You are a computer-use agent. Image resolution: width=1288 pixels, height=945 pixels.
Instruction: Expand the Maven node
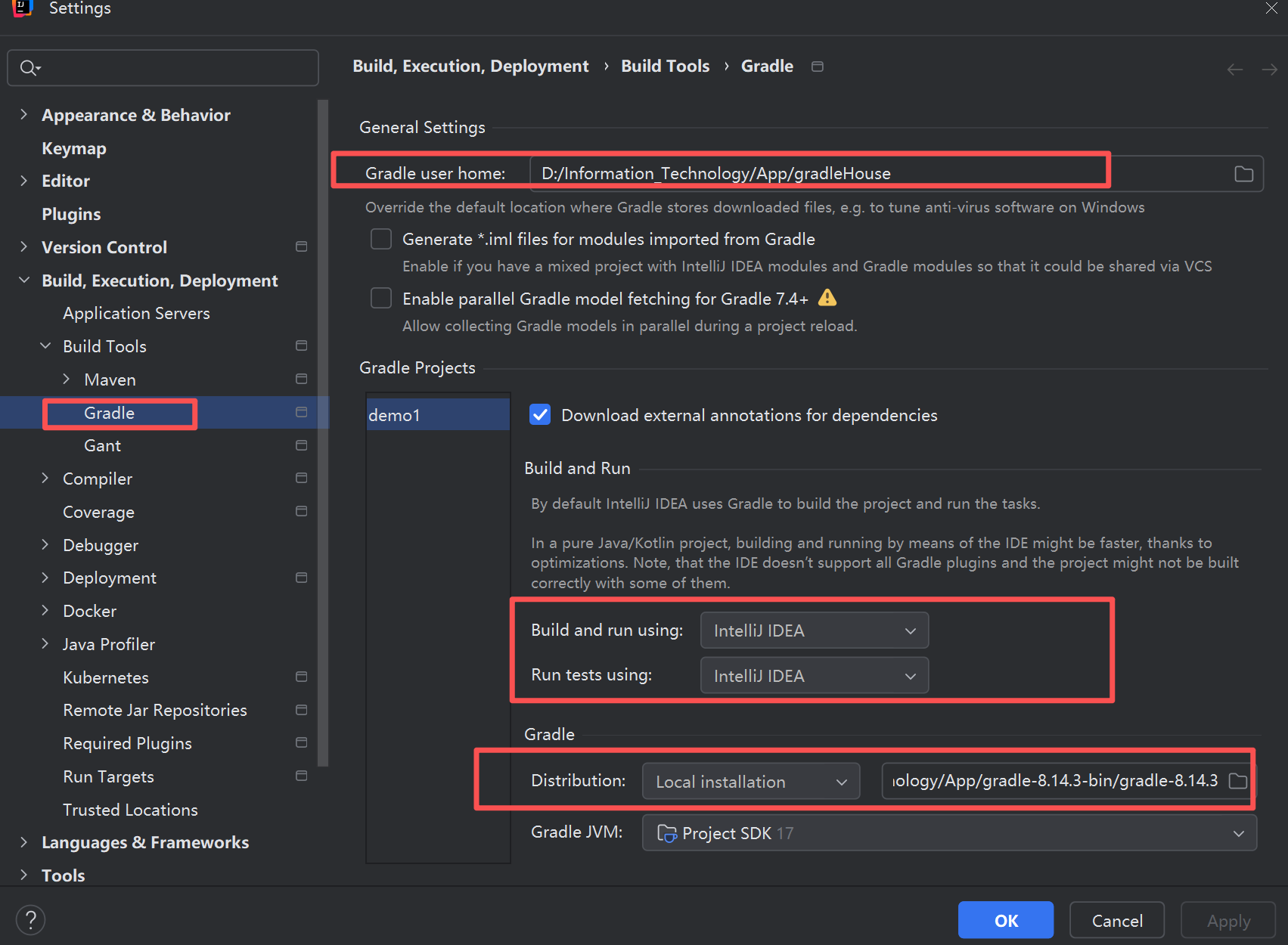point(67,379)
